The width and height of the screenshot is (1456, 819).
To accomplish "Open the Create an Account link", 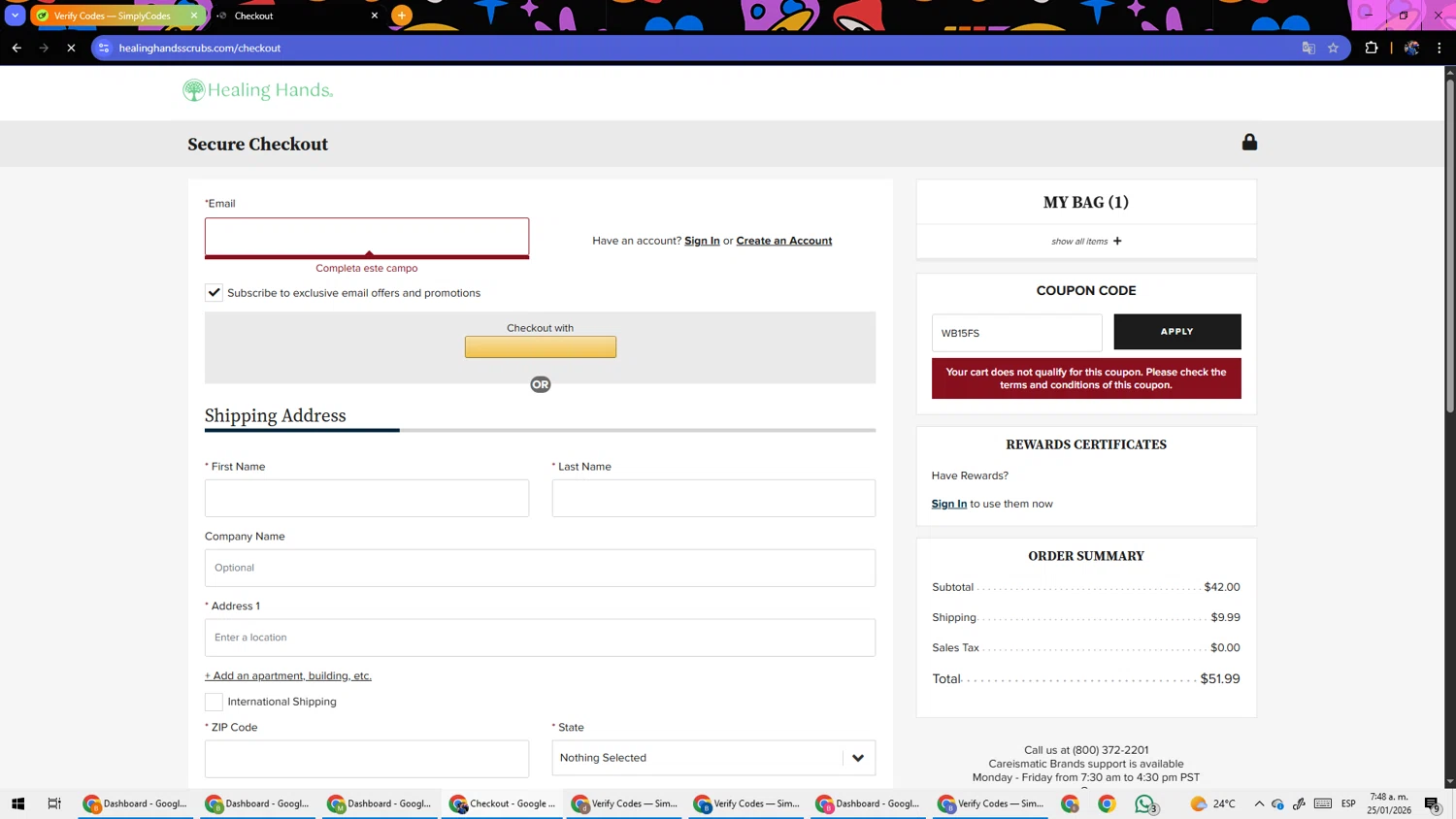I will (783, 241).
